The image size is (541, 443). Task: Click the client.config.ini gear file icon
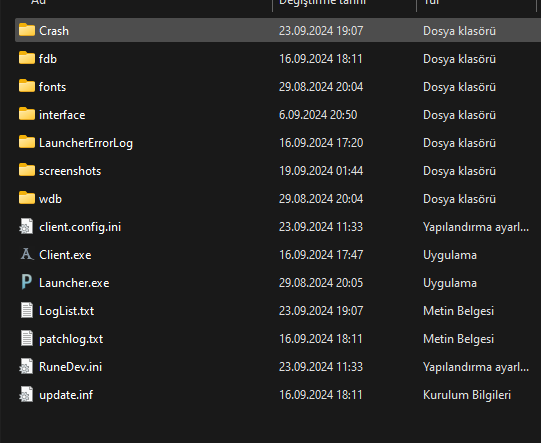pyautogui.click(x=26, y=226)
